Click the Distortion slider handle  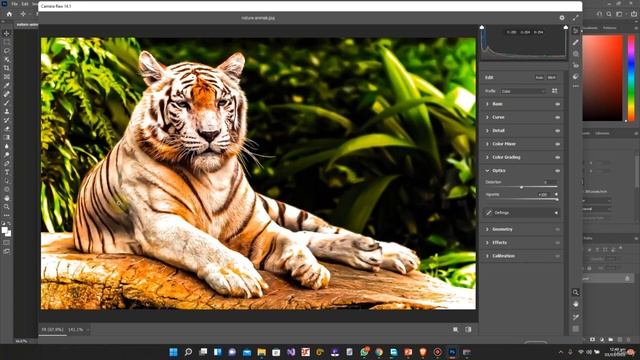click(521, 187)
